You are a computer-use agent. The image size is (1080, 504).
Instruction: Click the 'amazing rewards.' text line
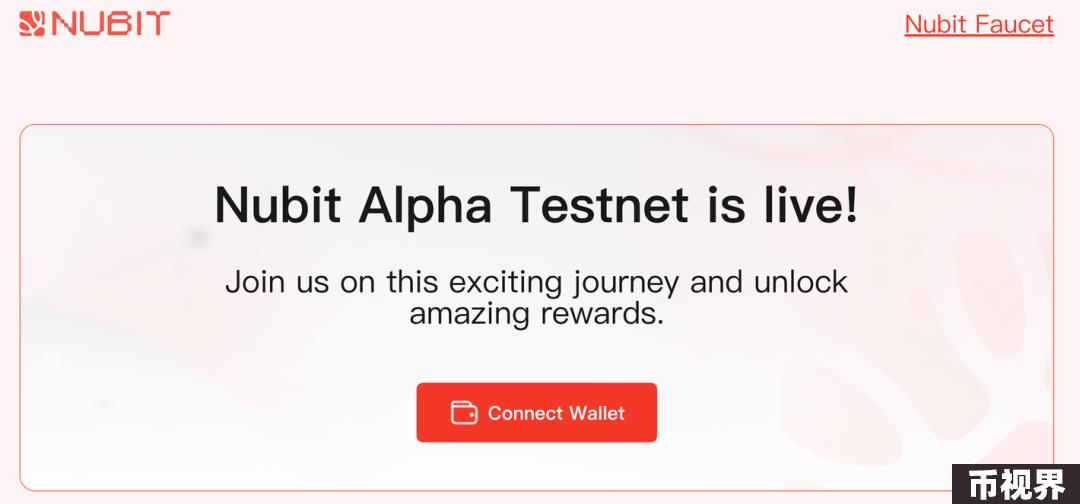pyautogui.click(x=537, y=313)
